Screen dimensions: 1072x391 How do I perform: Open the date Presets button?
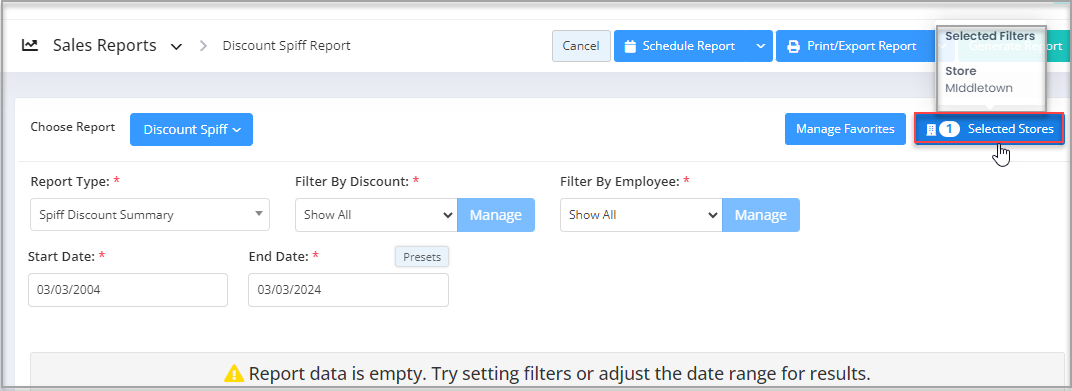422,257
